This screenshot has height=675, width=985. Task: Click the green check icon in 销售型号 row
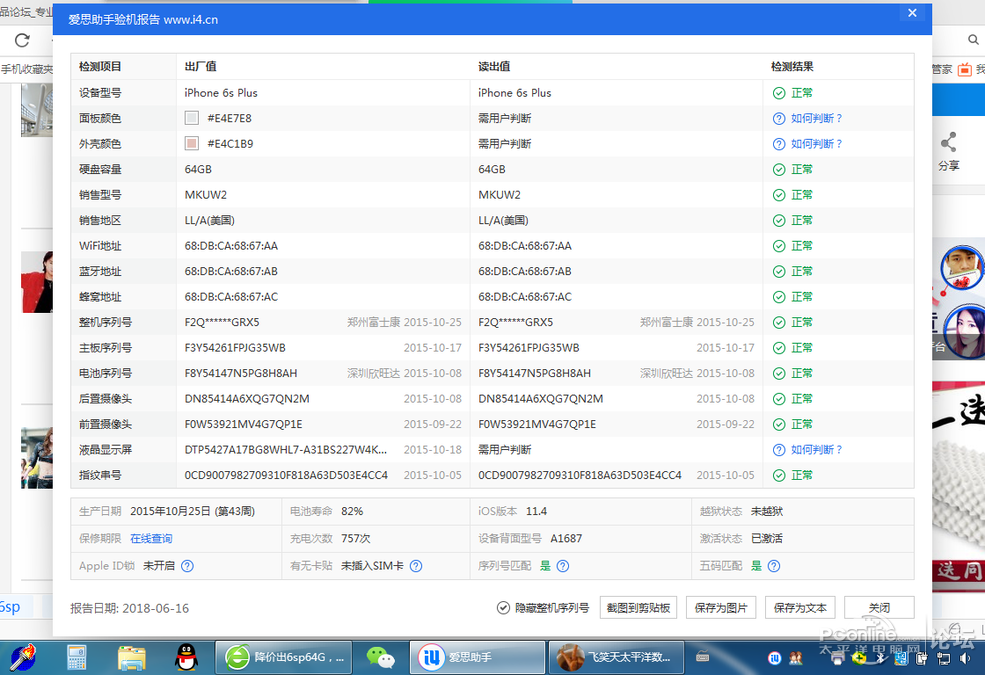779,195
